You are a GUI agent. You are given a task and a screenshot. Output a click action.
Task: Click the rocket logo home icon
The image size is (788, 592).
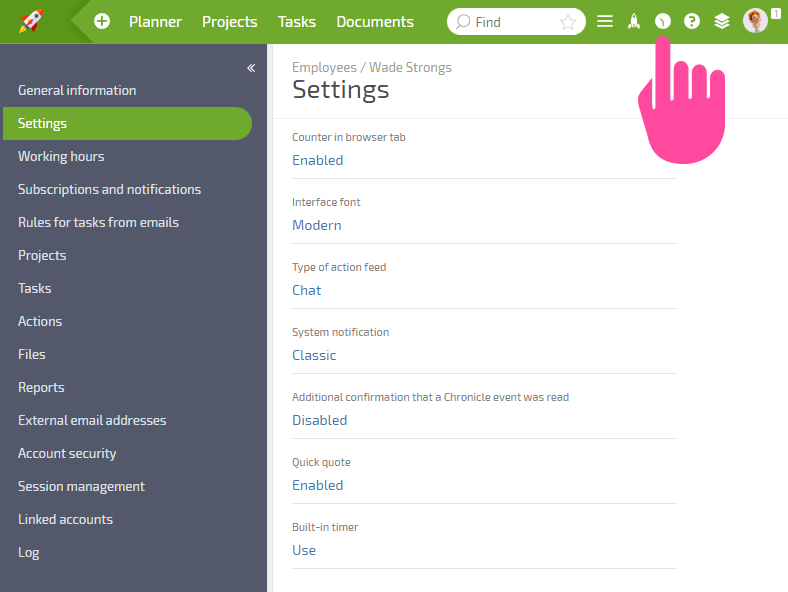pos(31,21)
